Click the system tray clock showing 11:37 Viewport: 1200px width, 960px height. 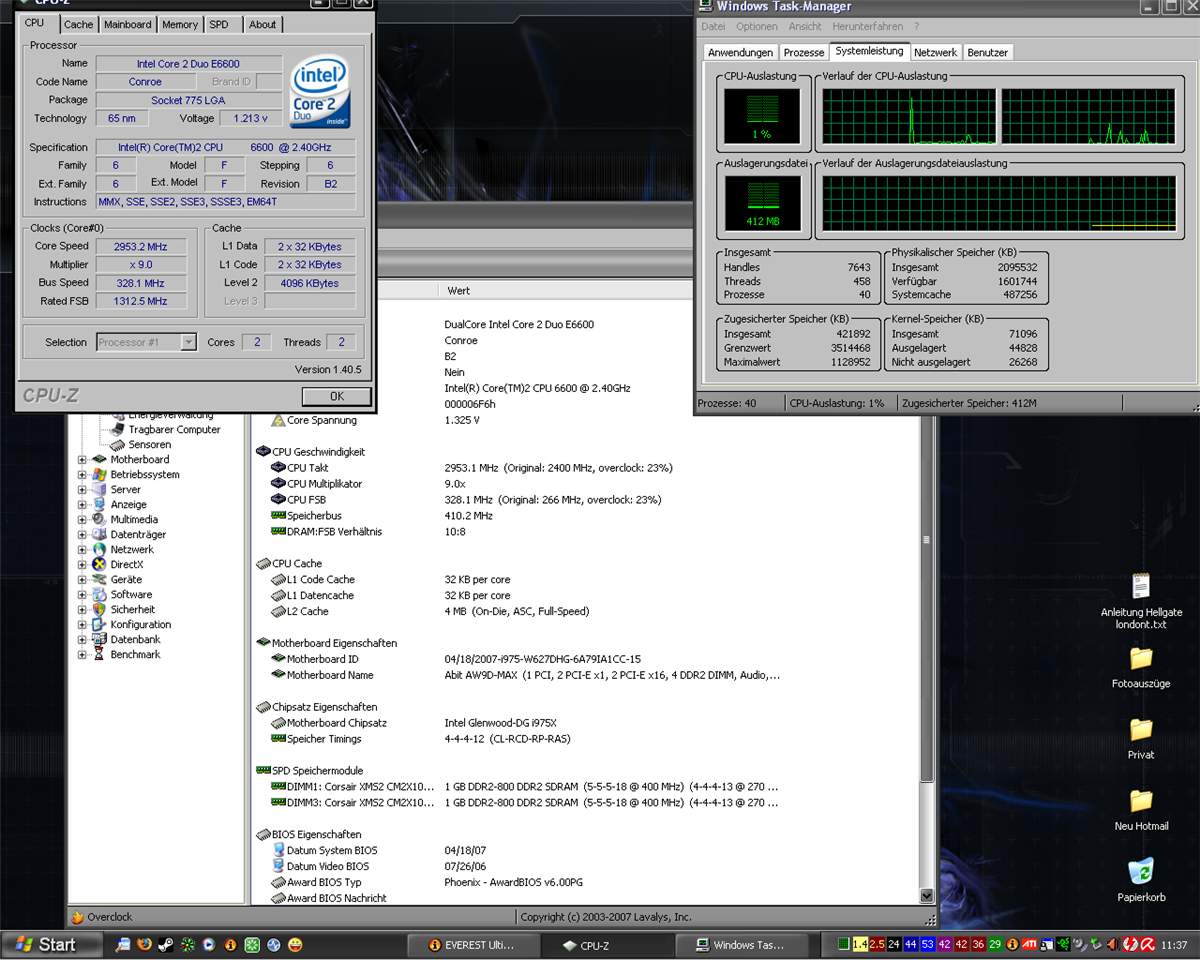[x=1176, y=945]
